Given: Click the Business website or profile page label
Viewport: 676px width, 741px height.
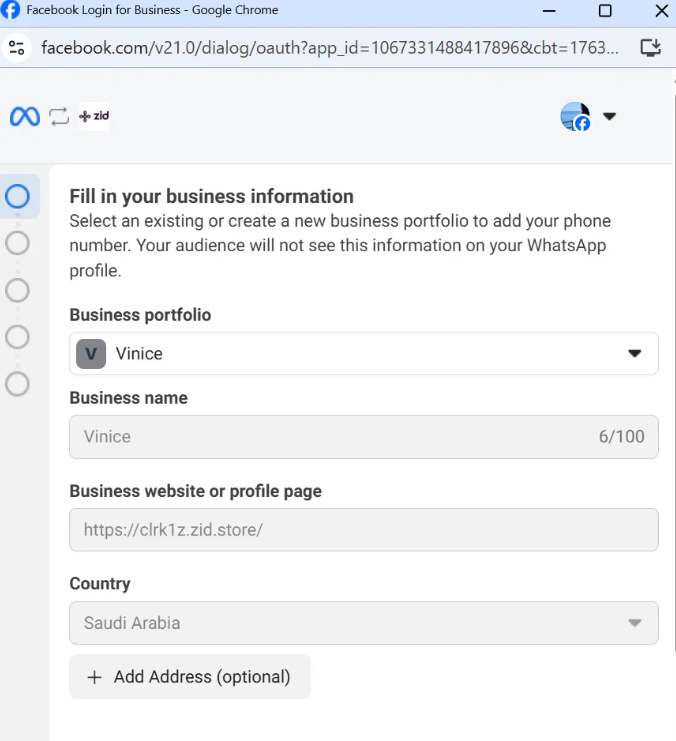Looking at the screenshot, I should [x=195, y=491].
